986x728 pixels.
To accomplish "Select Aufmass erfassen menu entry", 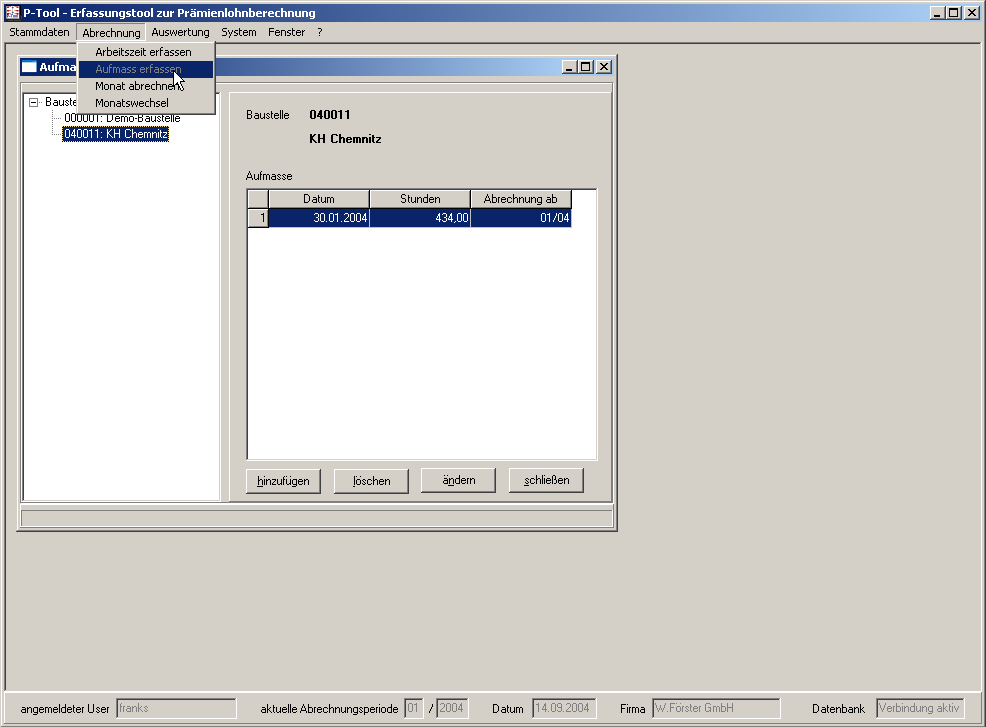I will click(138, 69).
